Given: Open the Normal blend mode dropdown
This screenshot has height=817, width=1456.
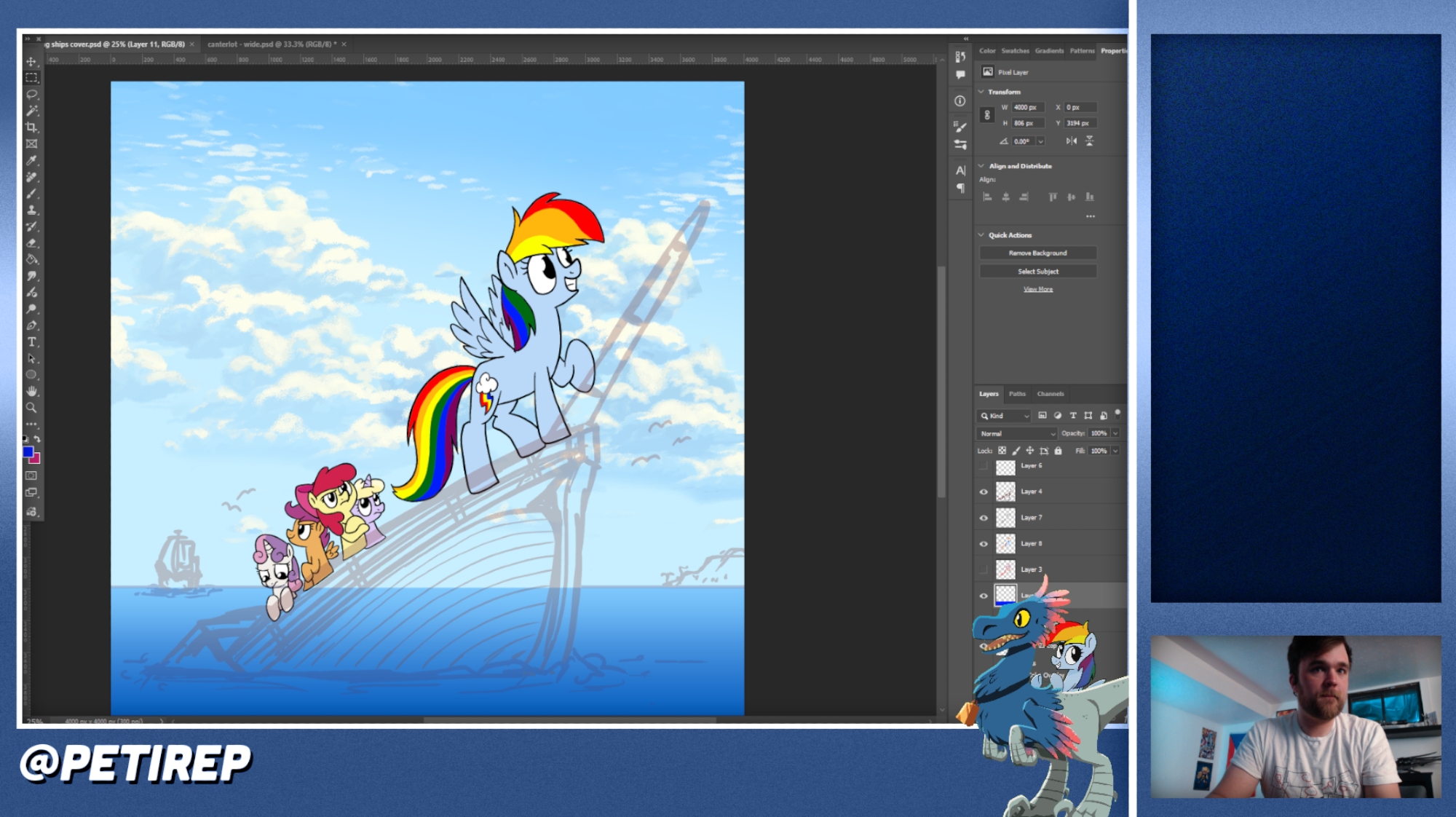Looking at the screenshot, I should click(1017, 433).
